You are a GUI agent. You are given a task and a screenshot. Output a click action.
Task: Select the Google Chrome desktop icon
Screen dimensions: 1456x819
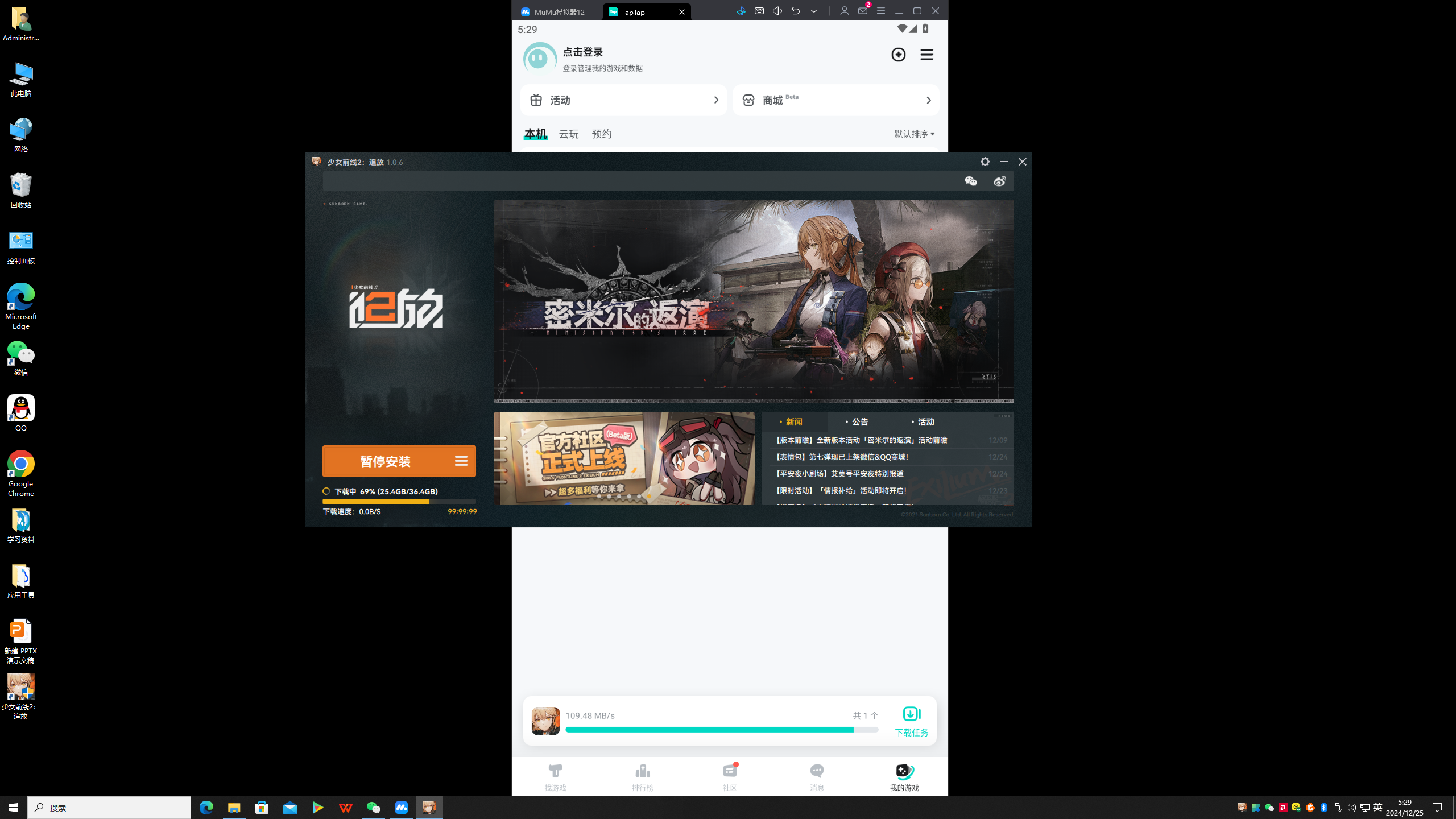21,474
